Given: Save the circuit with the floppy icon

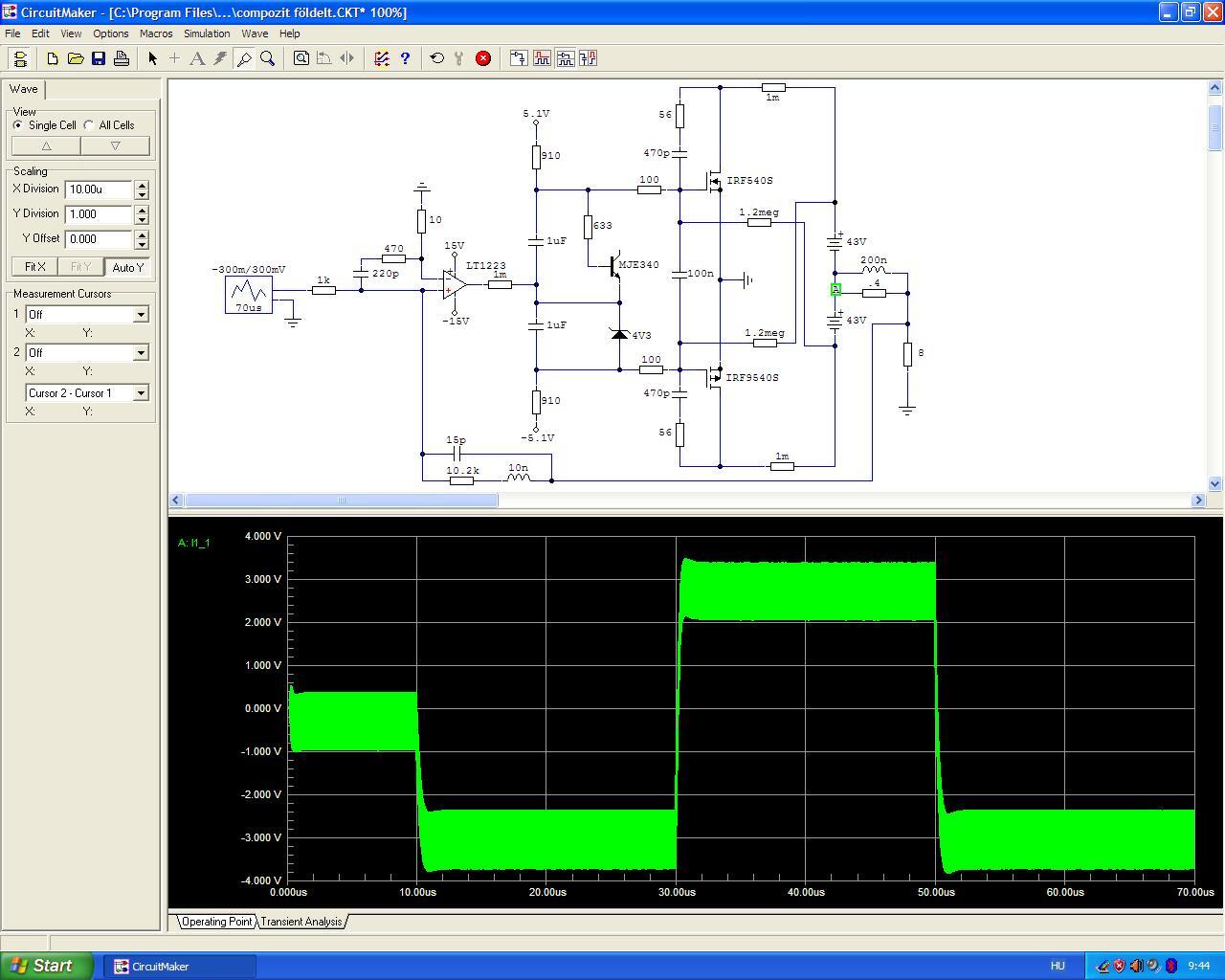Looking at the screenshot, I should (99, 58).
